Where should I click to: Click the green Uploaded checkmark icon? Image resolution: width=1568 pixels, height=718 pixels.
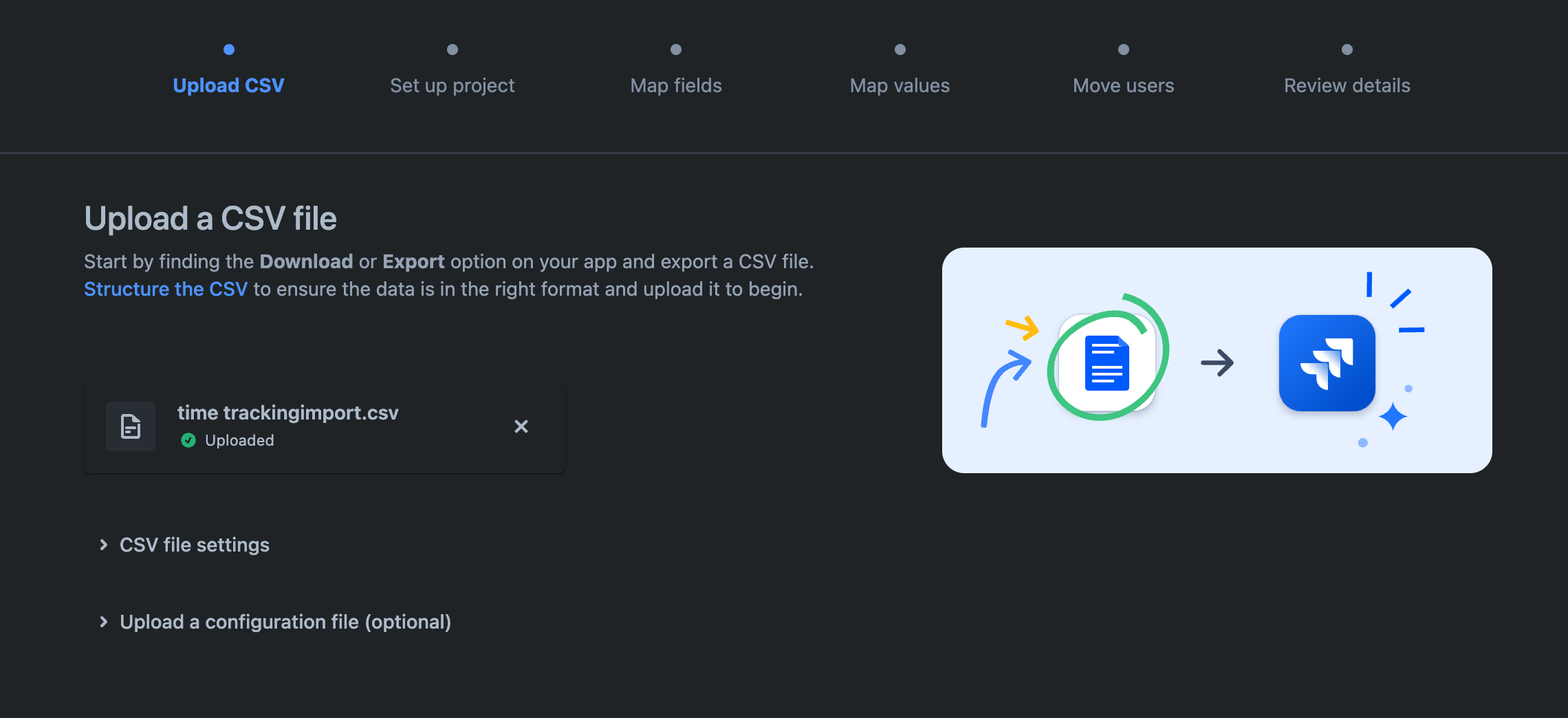pos(188,440)
